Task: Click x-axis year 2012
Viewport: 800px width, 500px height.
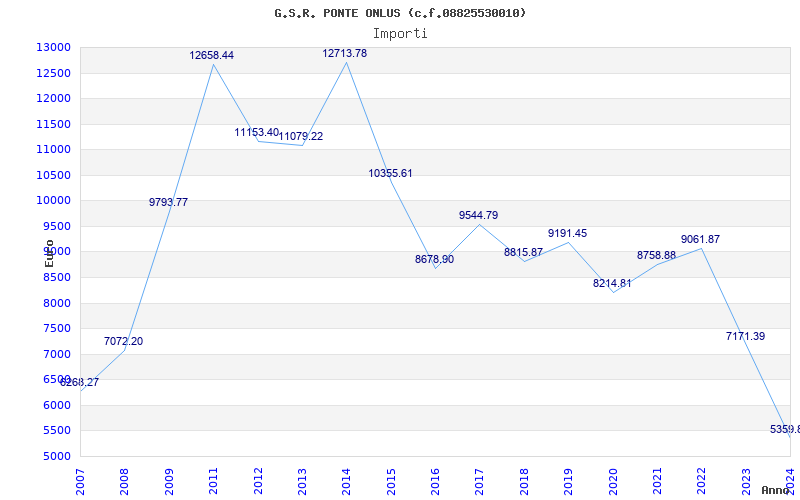Action: pos(258,482)
